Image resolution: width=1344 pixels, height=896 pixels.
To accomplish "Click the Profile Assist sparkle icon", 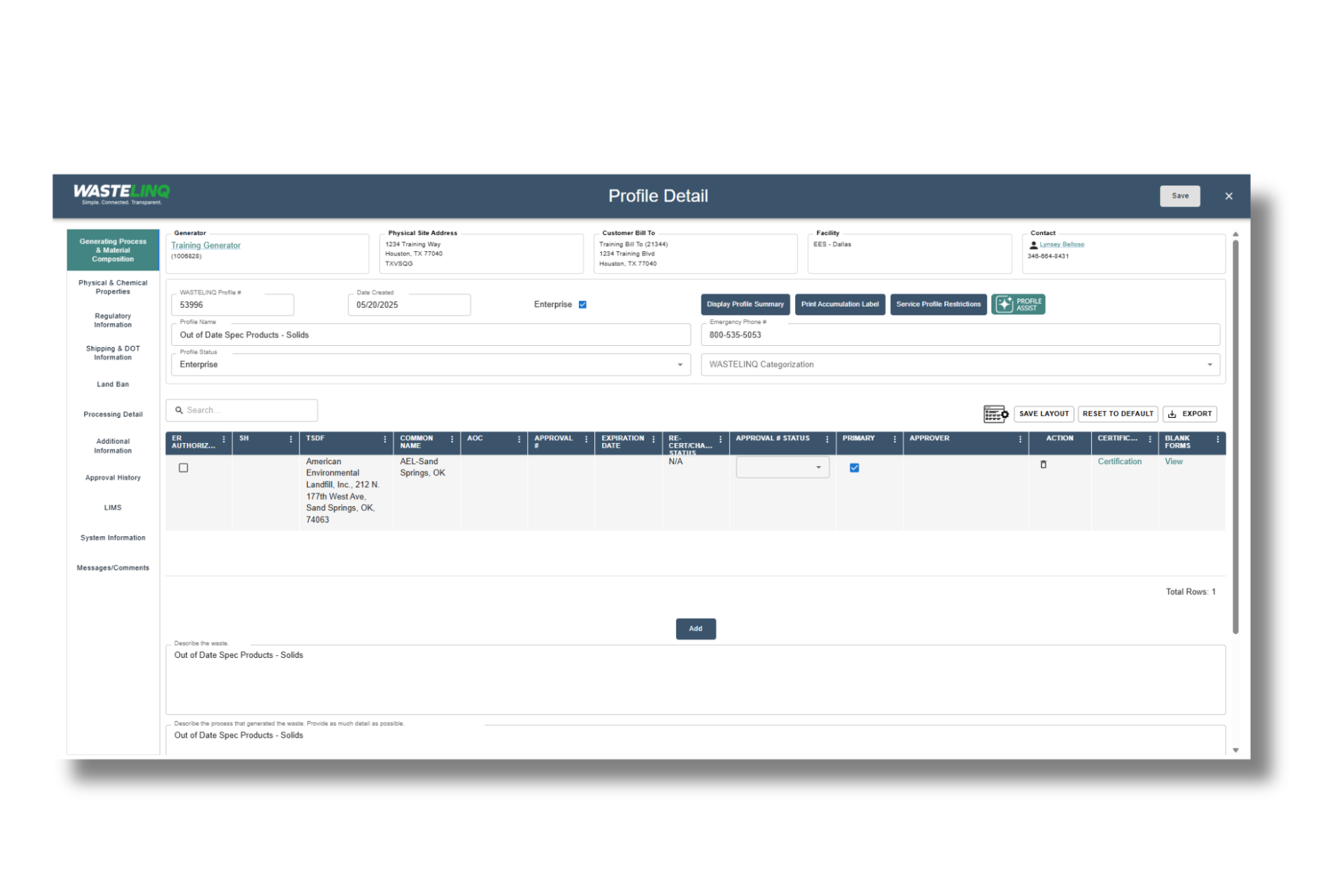I will [1004, 304].
